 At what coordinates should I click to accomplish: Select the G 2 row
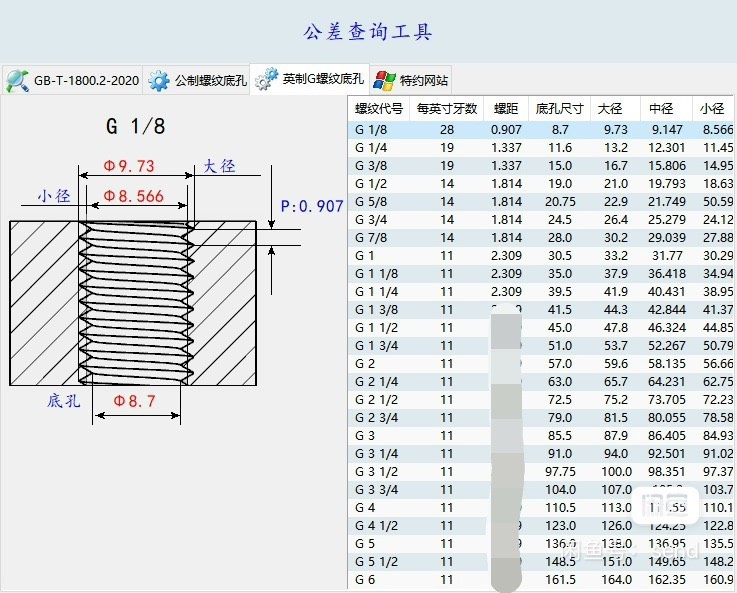541,364
